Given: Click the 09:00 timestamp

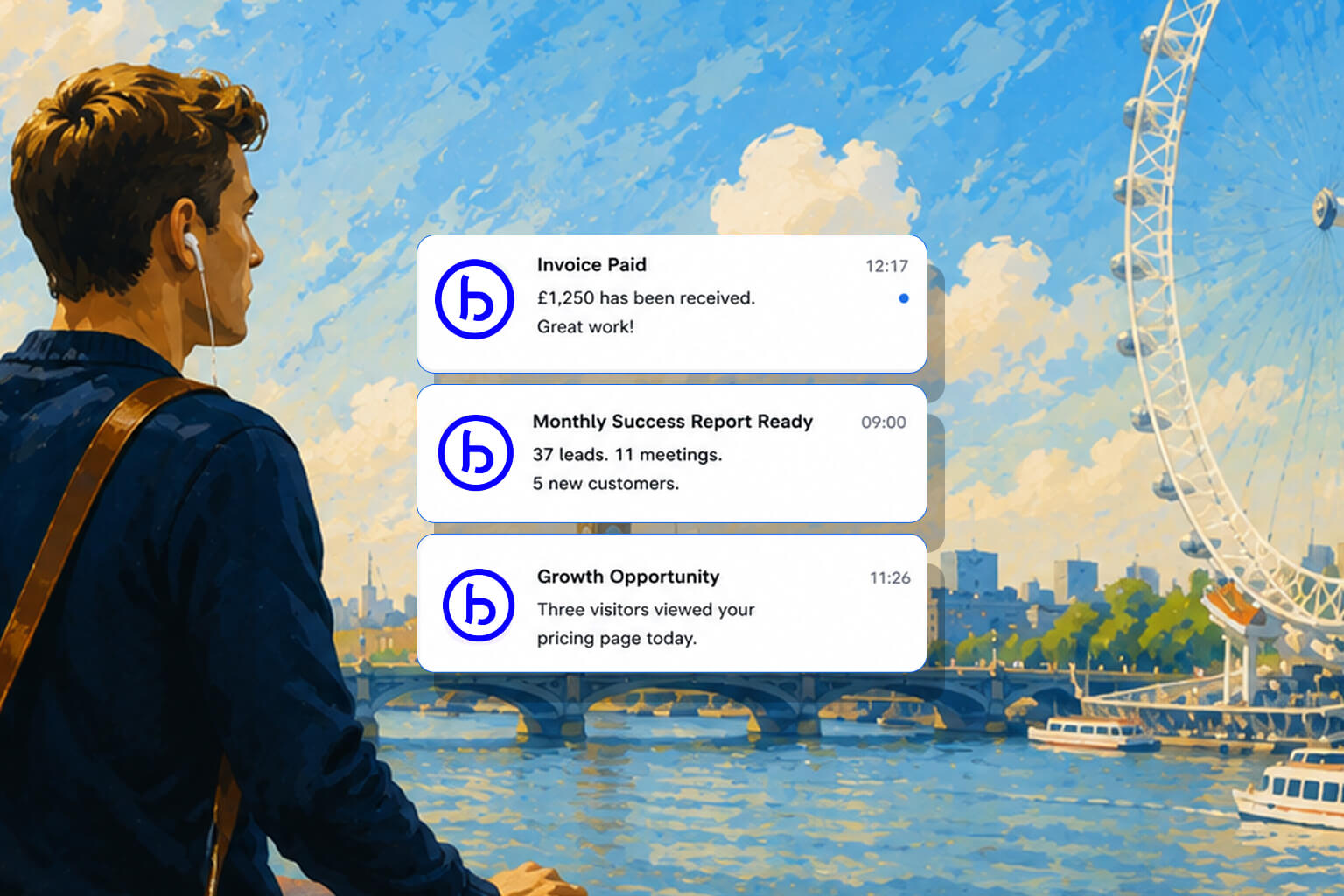Looking at the screenshot, I should 884,423.
